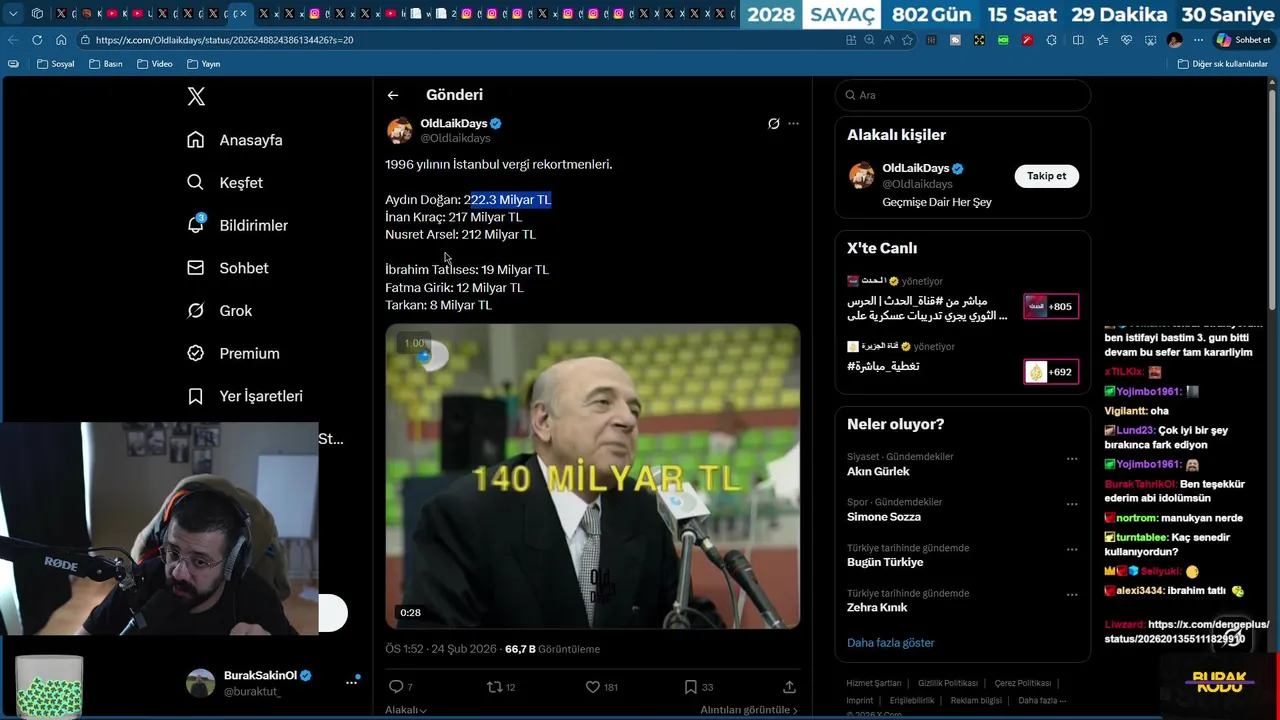Toggle browser split screen view

[1078, 40]
